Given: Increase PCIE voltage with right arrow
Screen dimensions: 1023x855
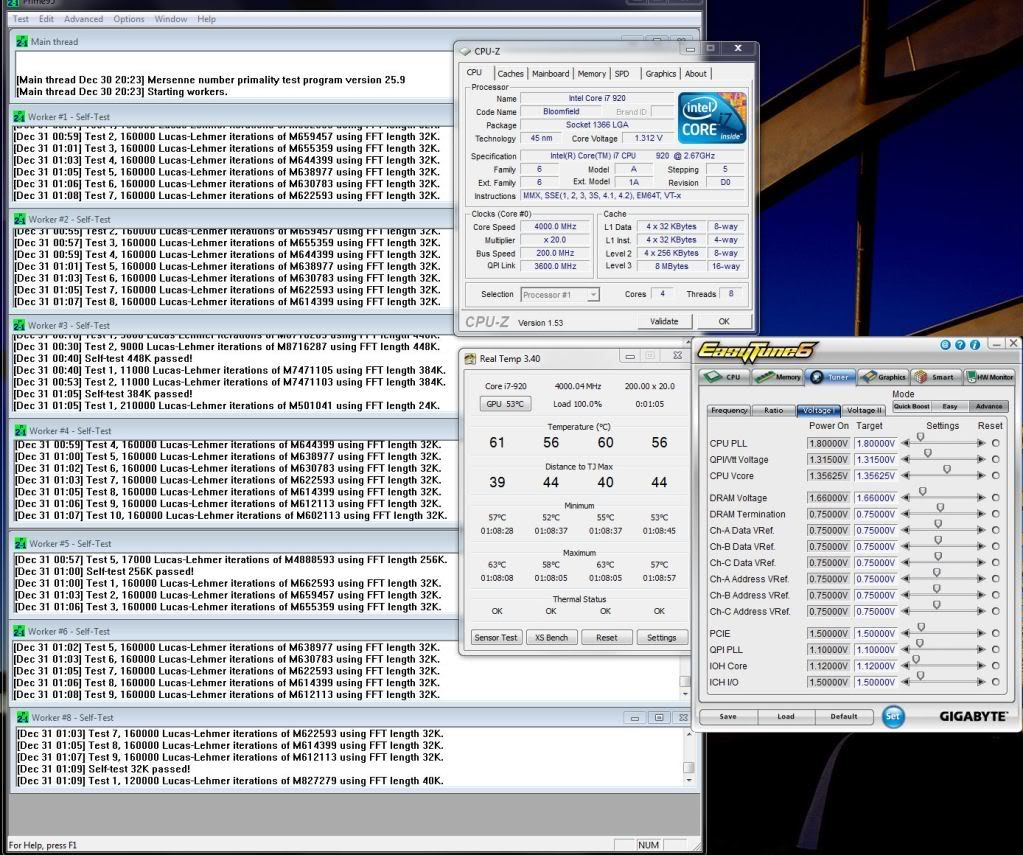Looking at the screenshot, I should point(981,633).
